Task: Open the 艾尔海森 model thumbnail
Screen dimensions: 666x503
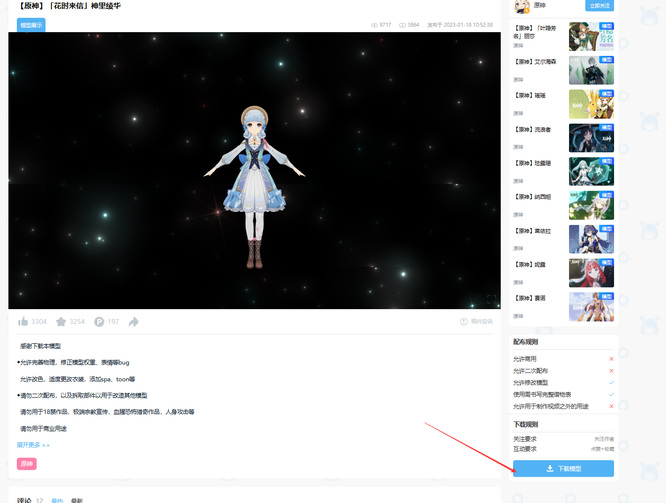Action: (x=591, y=70)
